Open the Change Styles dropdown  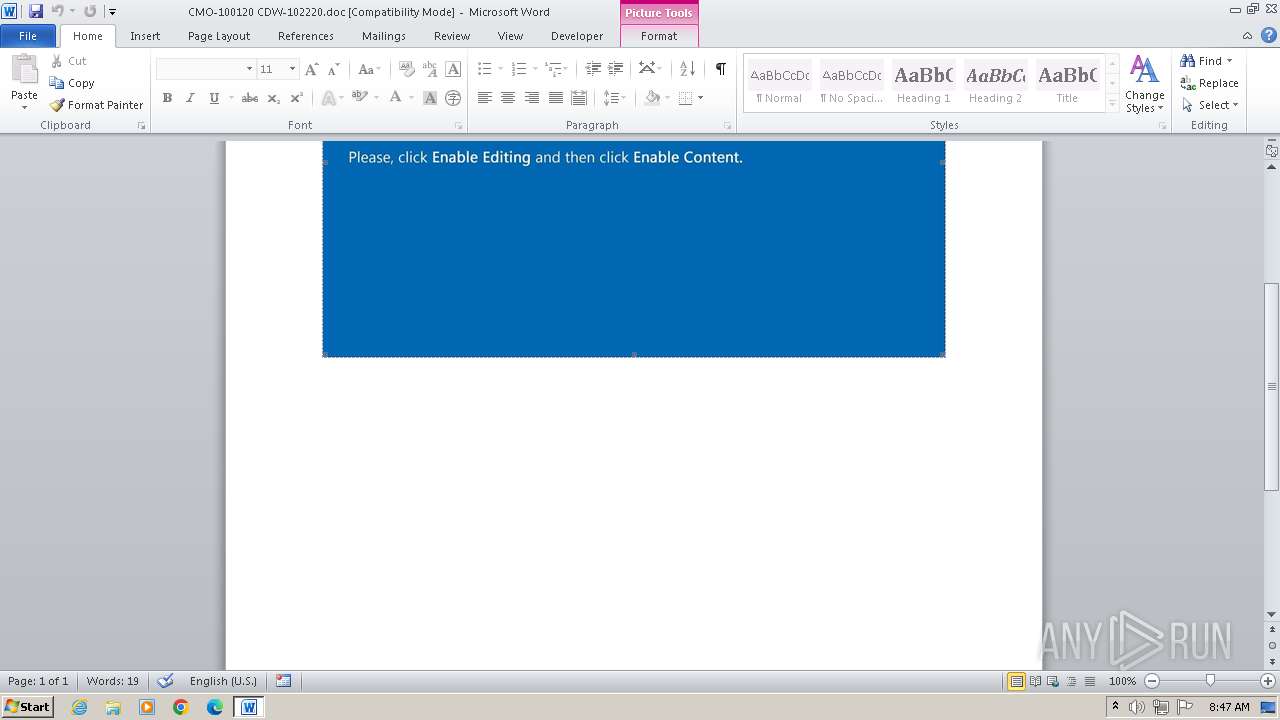pyautogui.click(x=1144, y=84)
